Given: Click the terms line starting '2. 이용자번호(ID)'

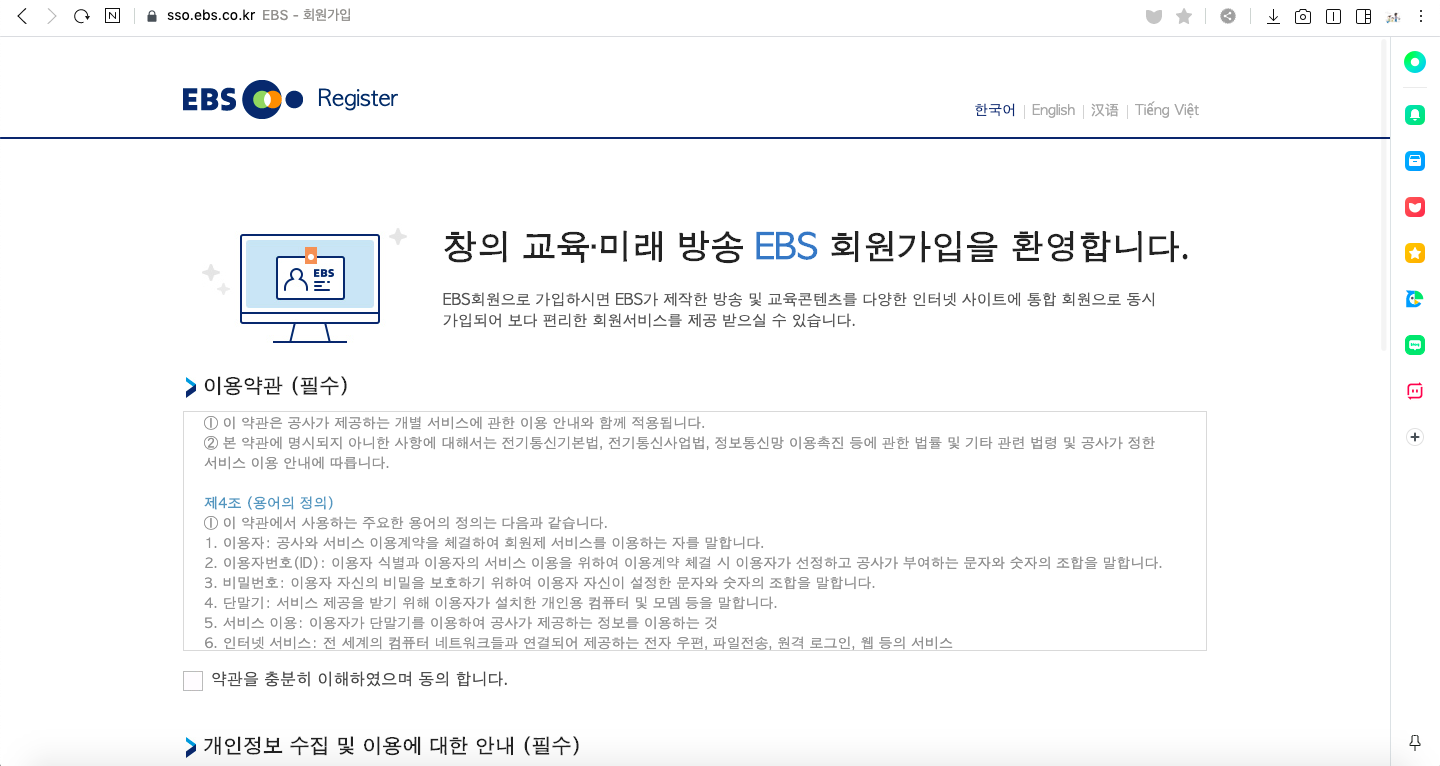Looking at the screenshot, I should pyautogui.click(x=683, y=562).
